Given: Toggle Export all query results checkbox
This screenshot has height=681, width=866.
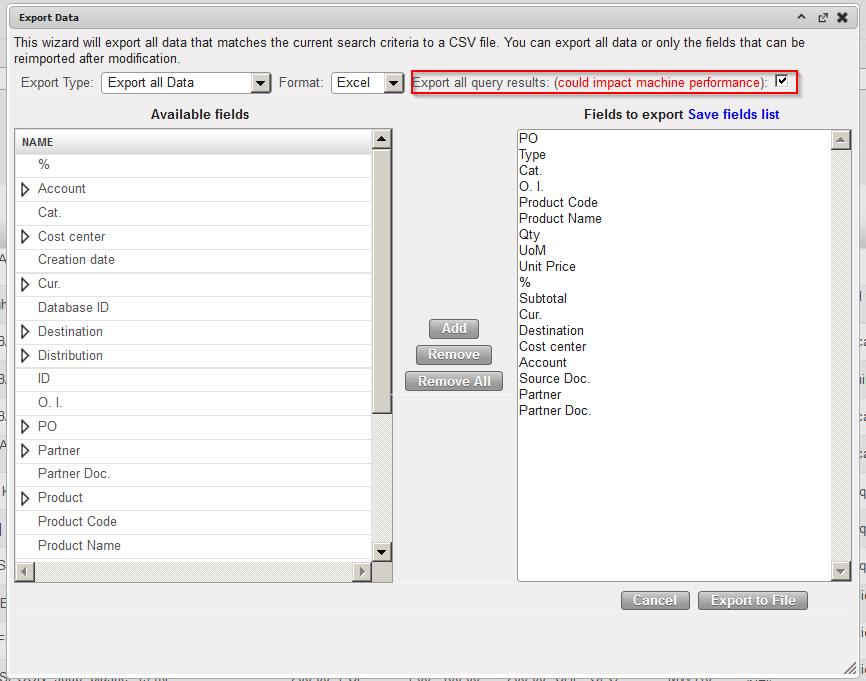Looking at the screenshot, I should (782, 81).
